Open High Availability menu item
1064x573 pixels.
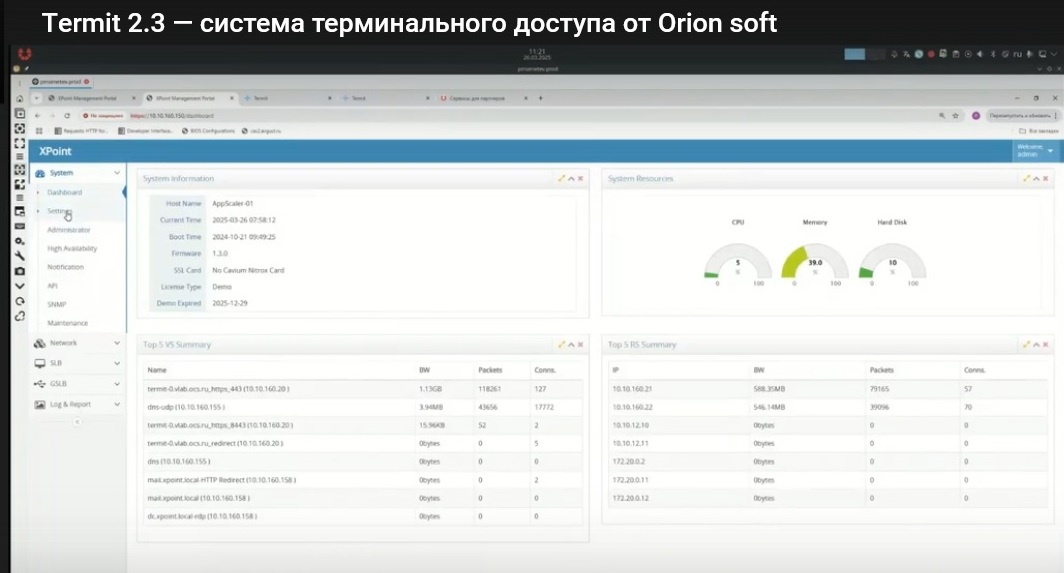[x=72, y=248]
